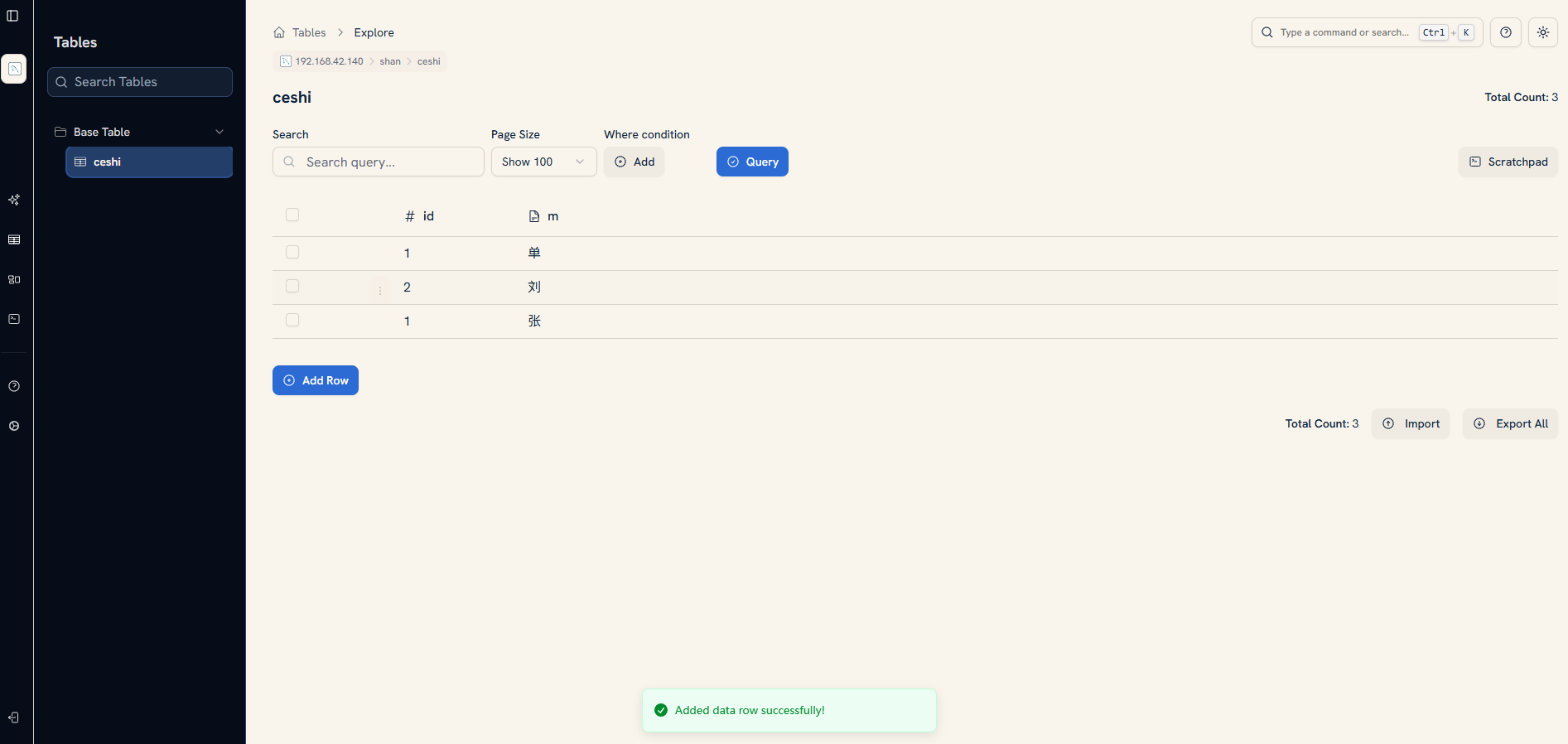Image resolution: width=1568 pixels, height=744 pixels.
Task: Open the scratchpad terminal icon in the sidebar
Action: click(14, 319)
